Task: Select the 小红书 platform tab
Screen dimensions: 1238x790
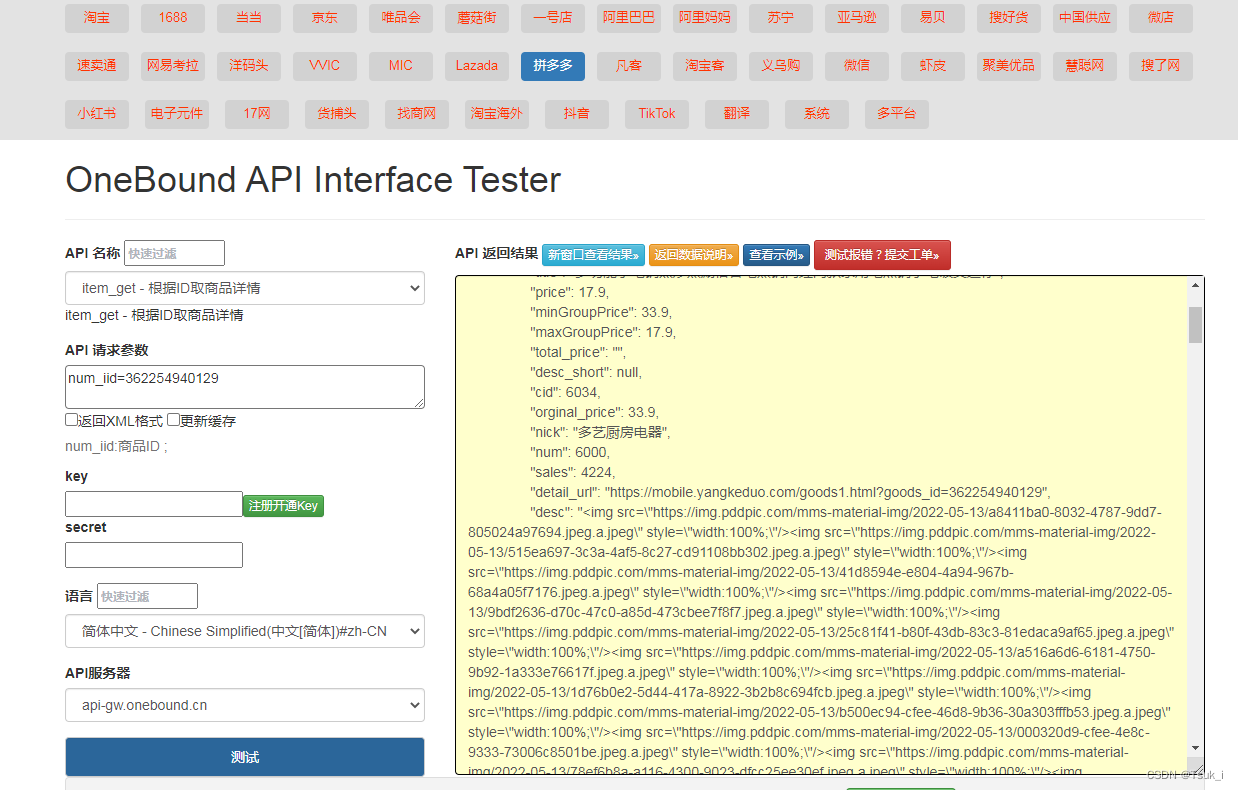Action: coord(97,114)
